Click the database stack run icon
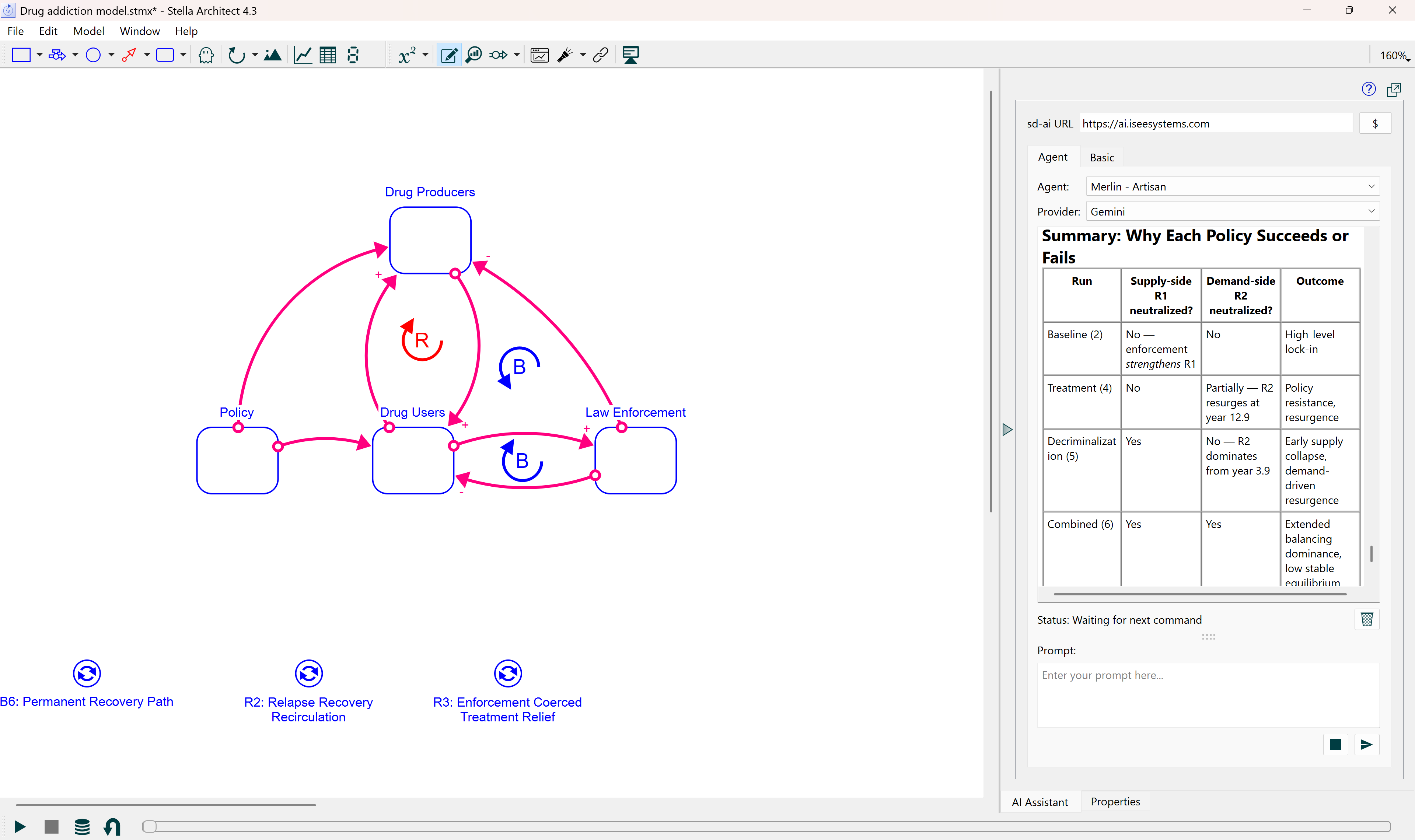 82,827
